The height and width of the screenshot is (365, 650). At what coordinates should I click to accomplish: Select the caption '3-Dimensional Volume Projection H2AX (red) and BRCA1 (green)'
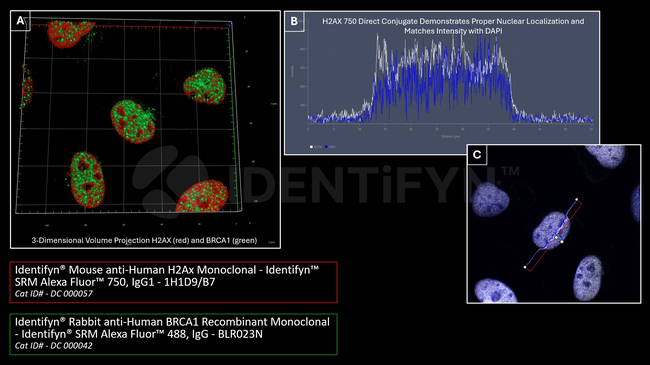pos(144,240)
